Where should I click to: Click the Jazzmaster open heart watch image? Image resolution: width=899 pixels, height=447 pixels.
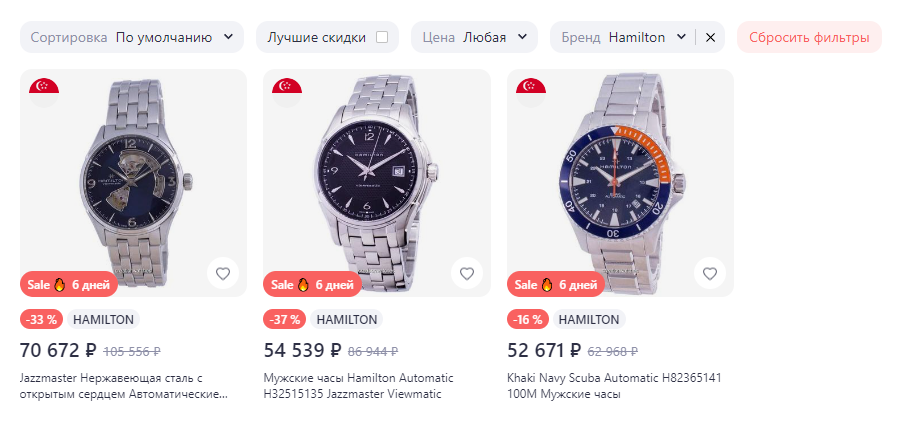[x=133, y=180]
